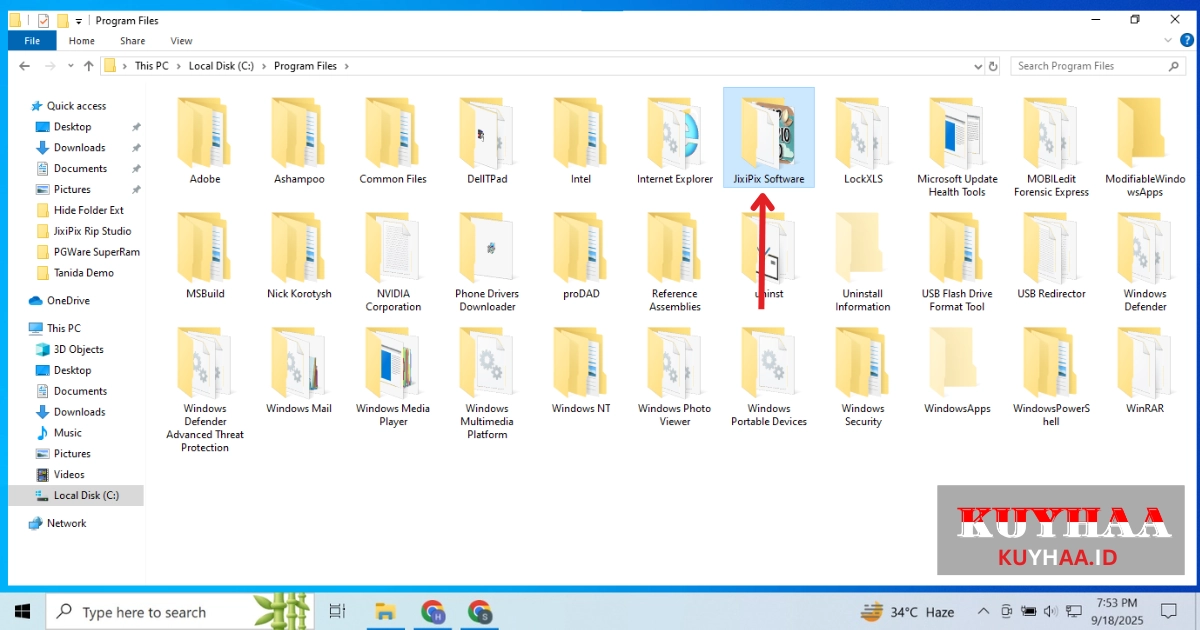
Task: Expand the ribbon with the chevron
Action: tap(1169, 40)
